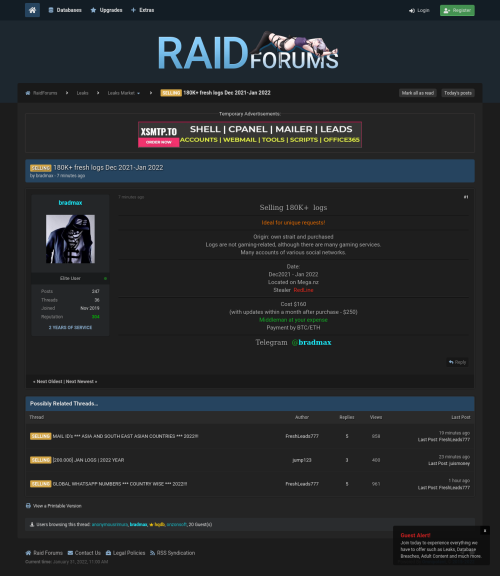Click the home icon in top navbar
This screenshot has height=576, width=500.
(x=32, y=10)
